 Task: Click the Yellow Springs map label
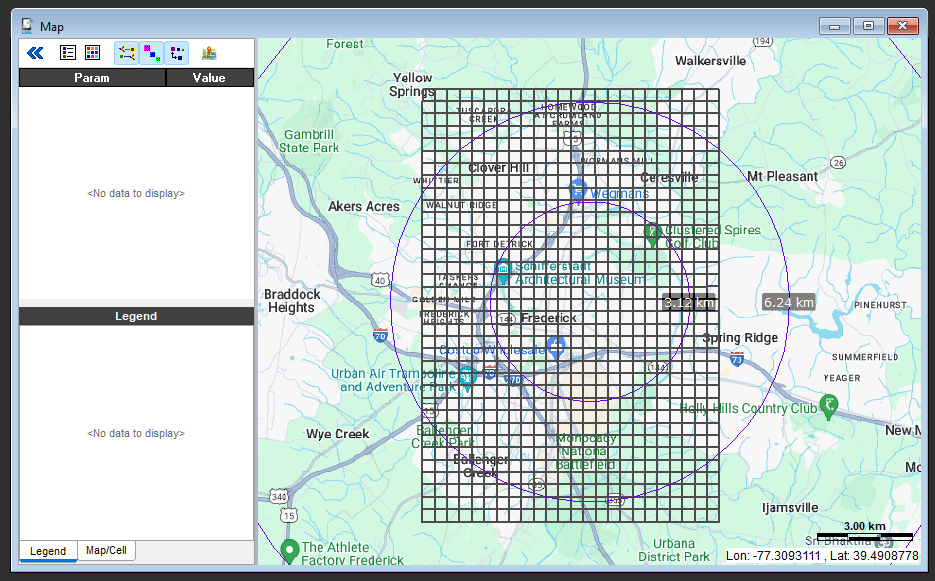click(x=412, y=84)
